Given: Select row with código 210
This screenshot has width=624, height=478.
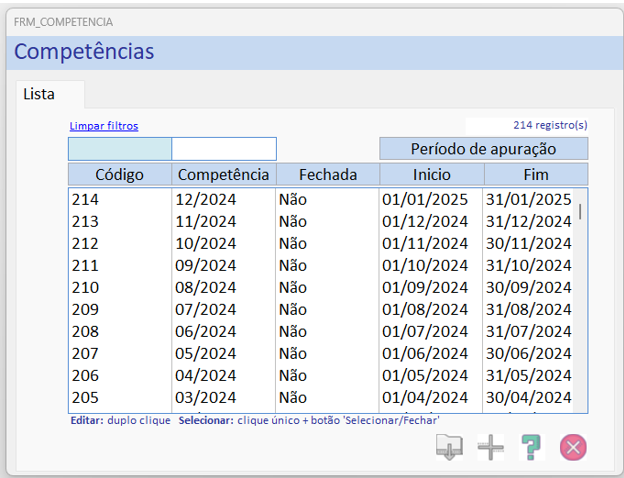Looking at the screenshot, I should (321, 287).
